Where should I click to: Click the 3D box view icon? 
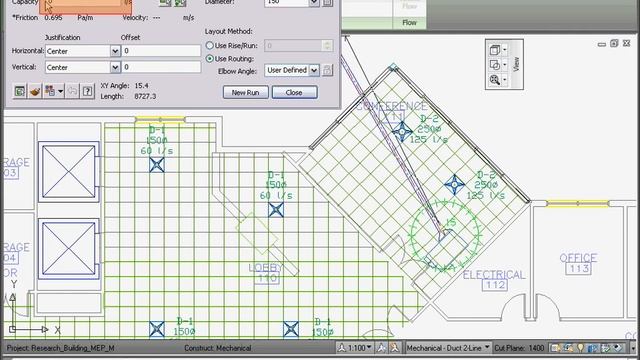(494, 50)
